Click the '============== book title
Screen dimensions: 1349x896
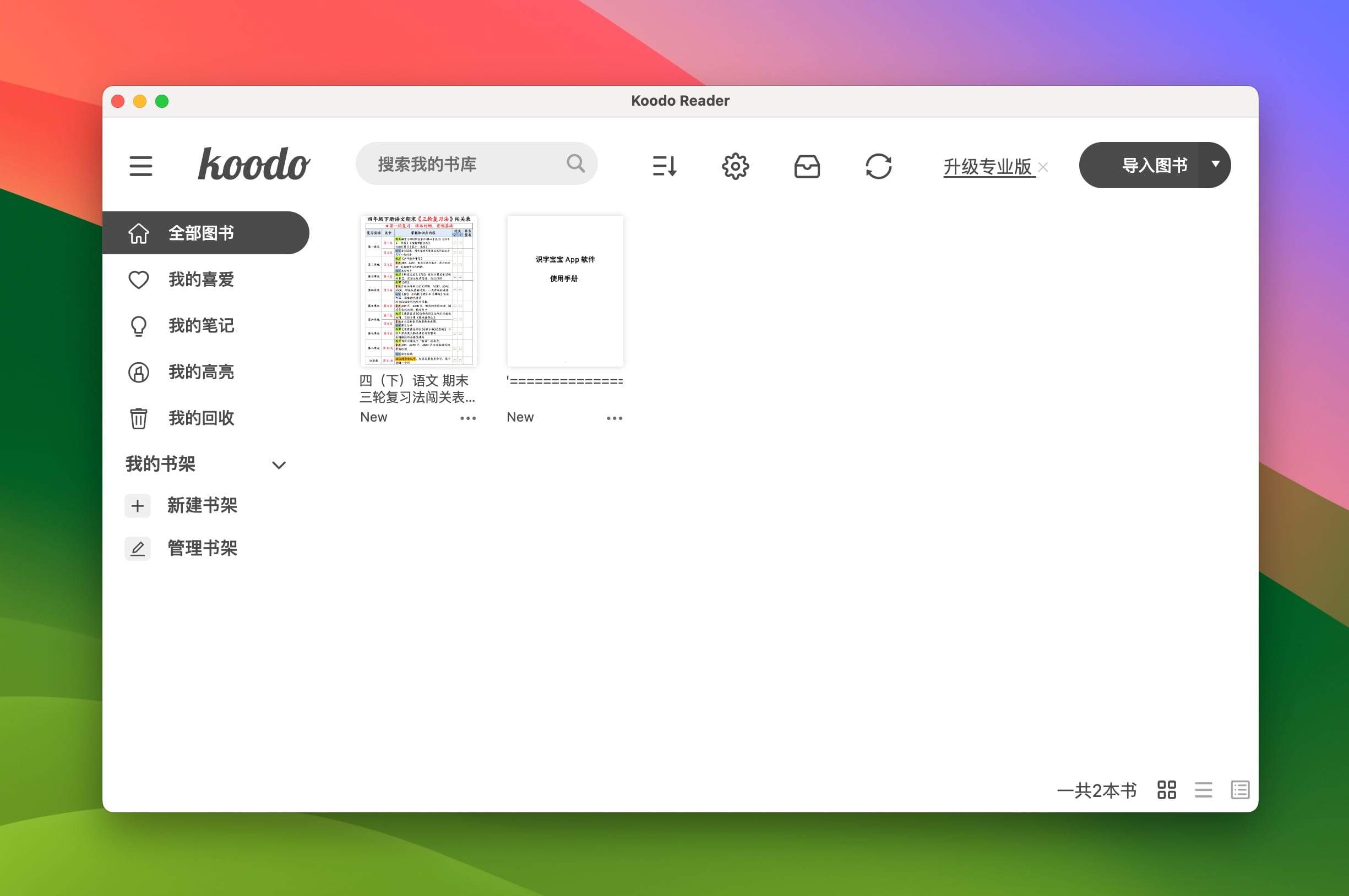(x=565, y=380)
